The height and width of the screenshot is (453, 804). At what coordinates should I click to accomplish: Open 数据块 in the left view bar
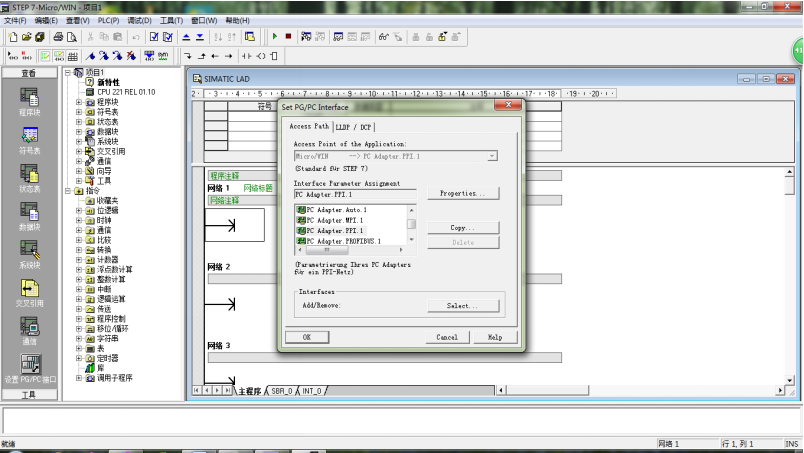click(29, 216)
